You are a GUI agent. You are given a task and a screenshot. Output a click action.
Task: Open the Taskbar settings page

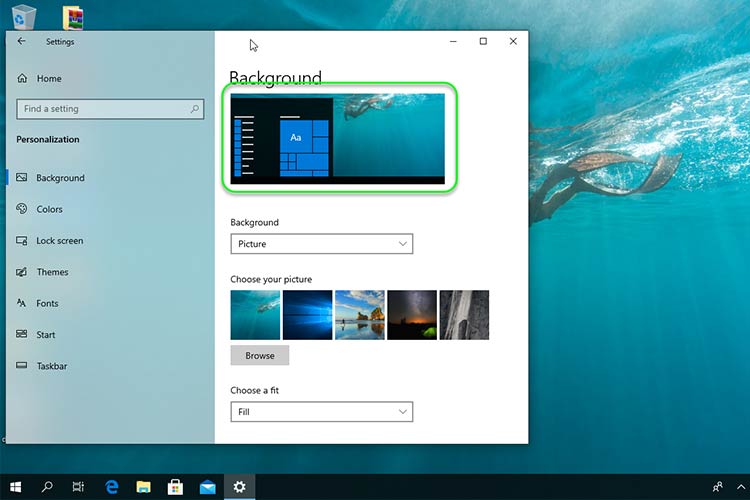52,366
